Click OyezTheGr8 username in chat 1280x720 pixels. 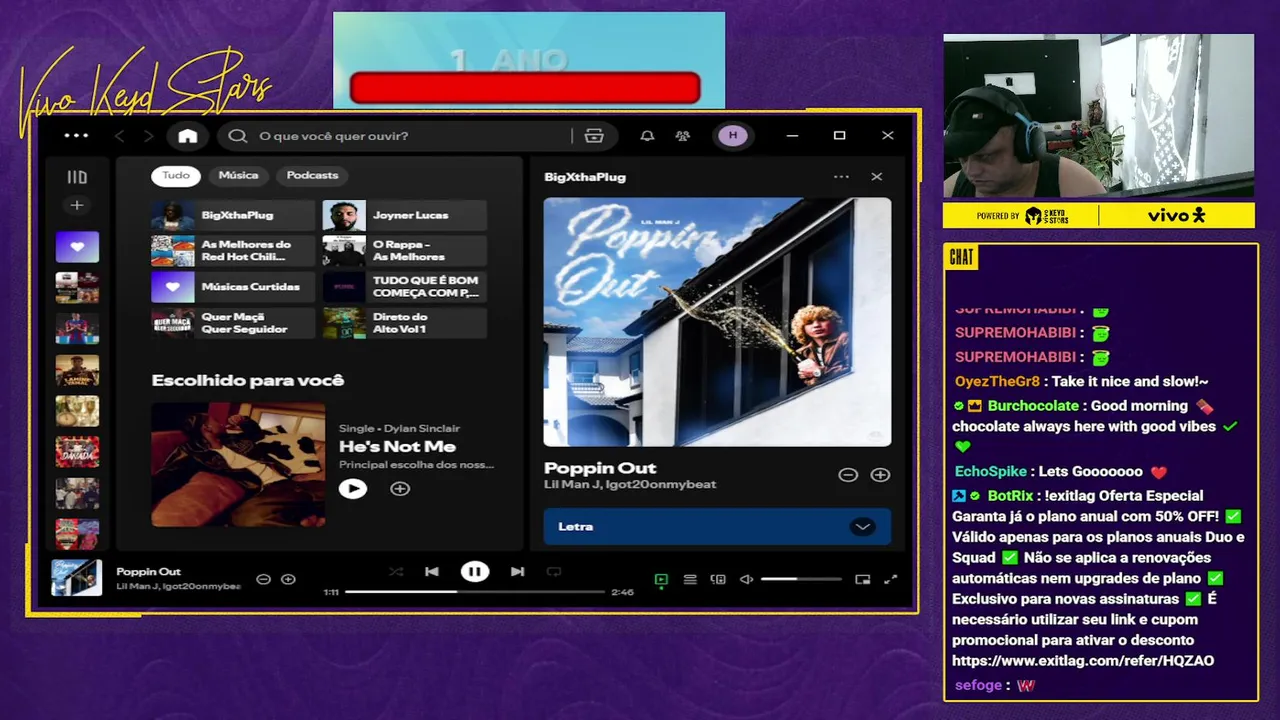tap(997, 382)
